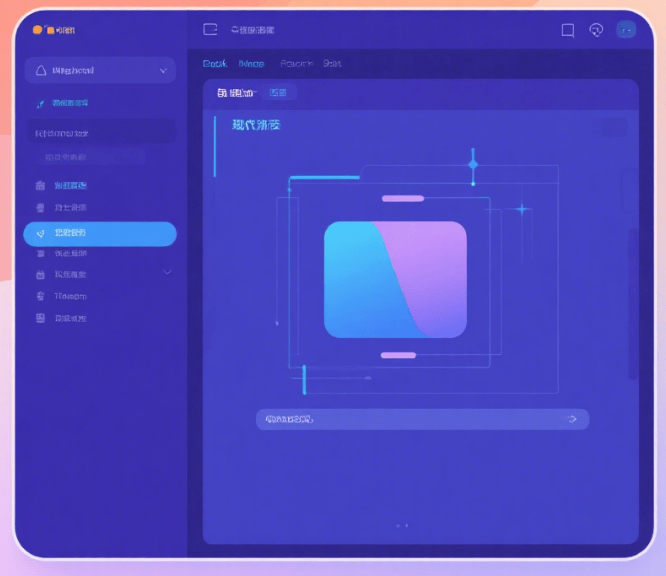
Task: Click the bell icon in the sidebar dropdown
Action: (41, 71)
